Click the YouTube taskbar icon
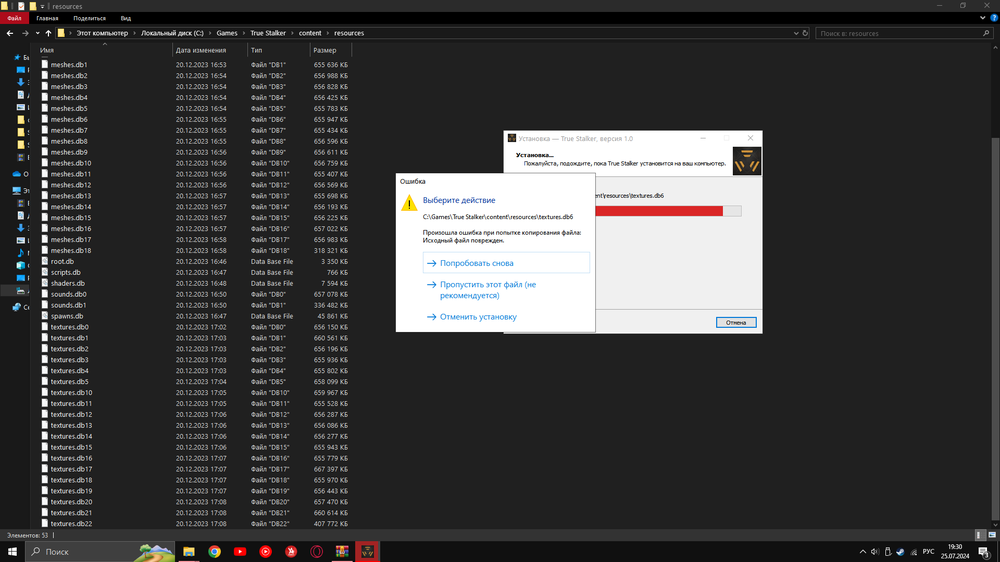The height and width of the screenshot is (562, 1000). point(240,551)
